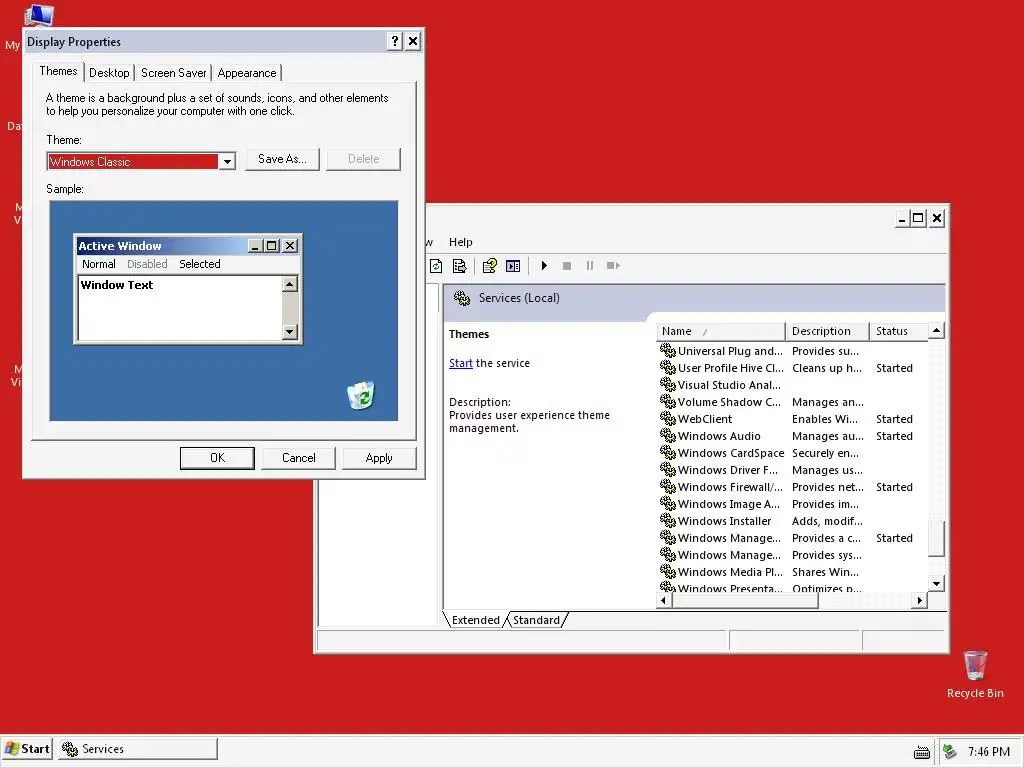
Task: Click the horizontal scroll right arrow
Action: coord(920,600)
